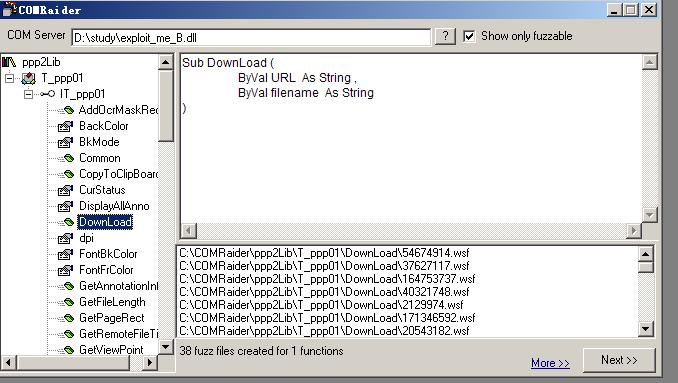Image resolution: width=678 pixels, height=383 pixels.
Task: Click the FontFrColor property icon
Action: point(65,270)
